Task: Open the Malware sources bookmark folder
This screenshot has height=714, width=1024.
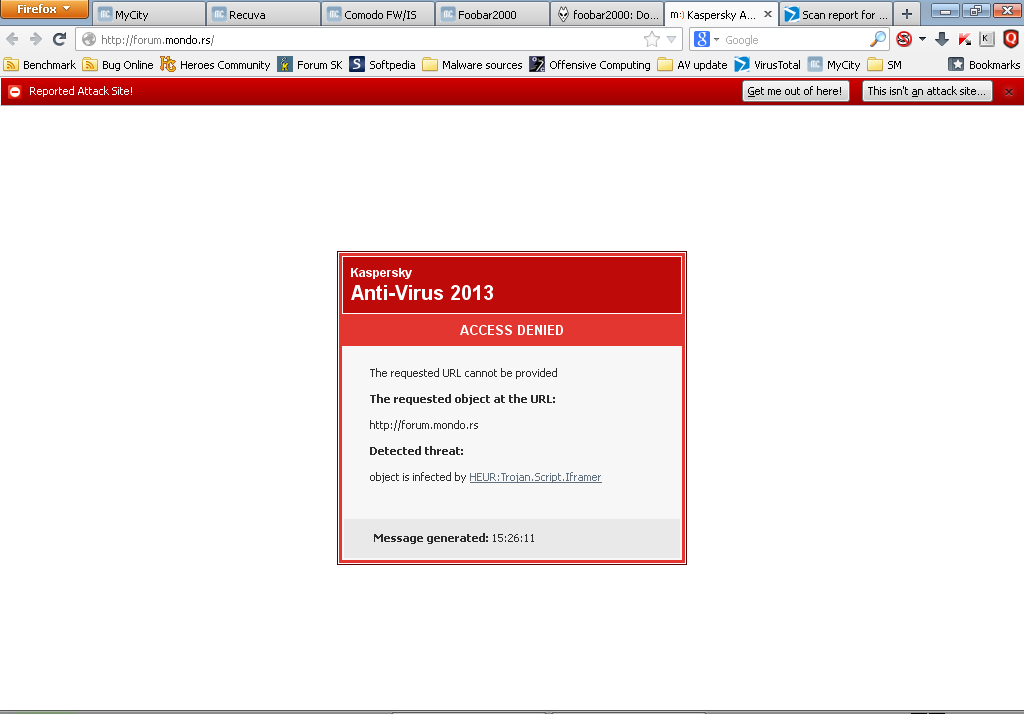Action: [472, 65]
